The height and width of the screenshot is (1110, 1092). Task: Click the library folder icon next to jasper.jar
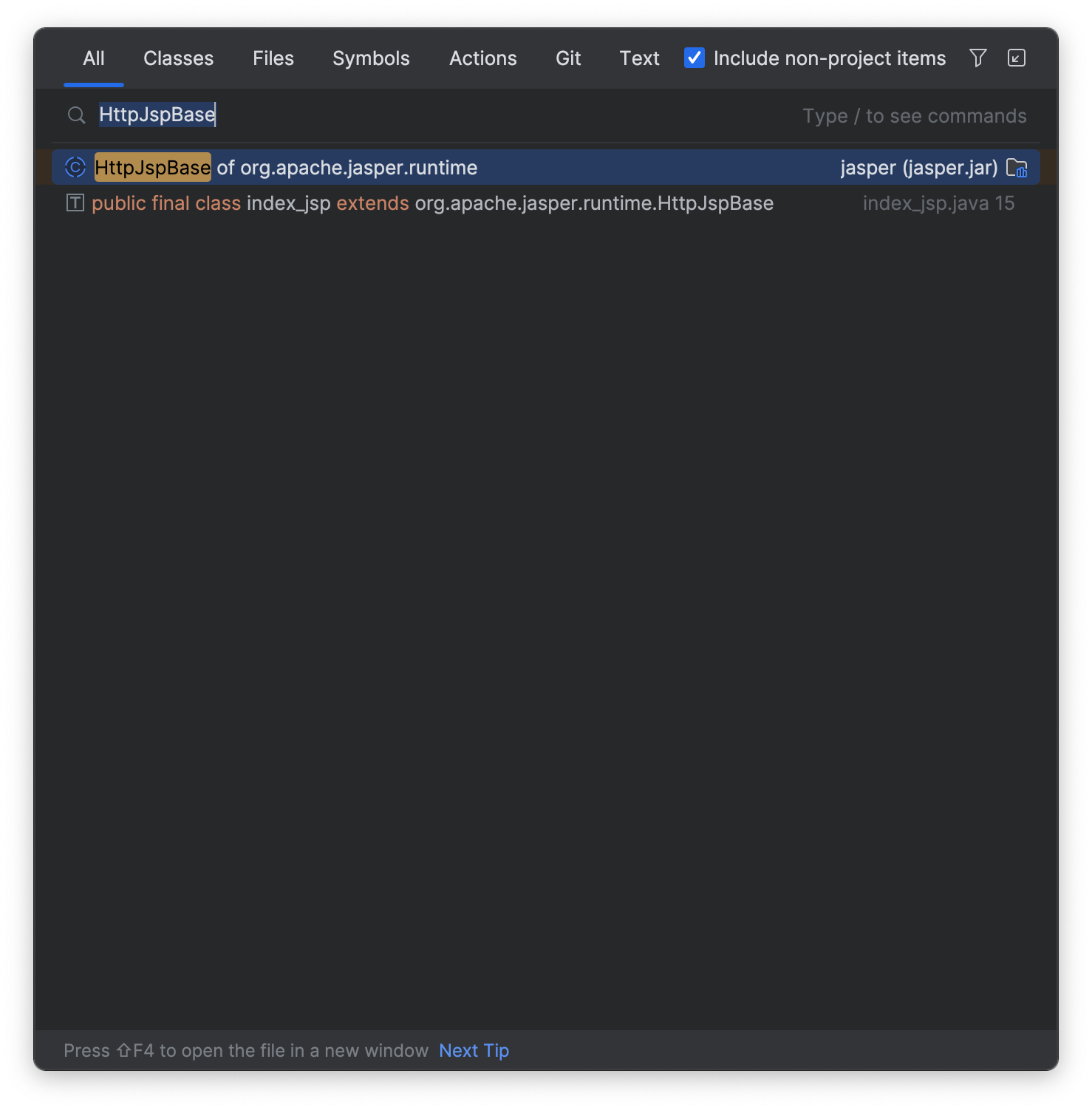(x=1017, y=168)
